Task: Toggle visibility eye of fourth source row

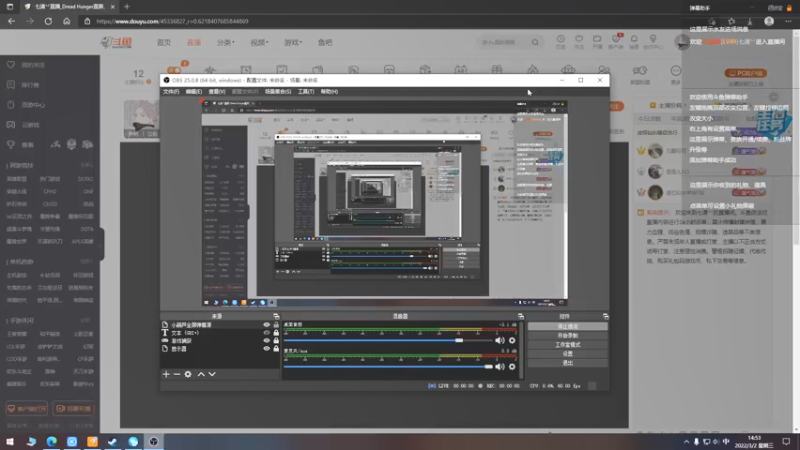Action: point(266,349)
